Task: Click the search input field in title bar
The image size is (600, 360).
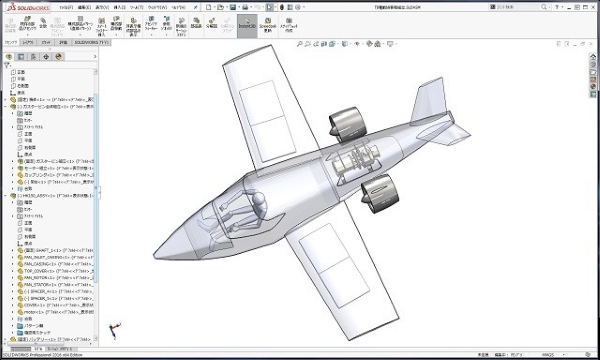Action: (518, 7)
